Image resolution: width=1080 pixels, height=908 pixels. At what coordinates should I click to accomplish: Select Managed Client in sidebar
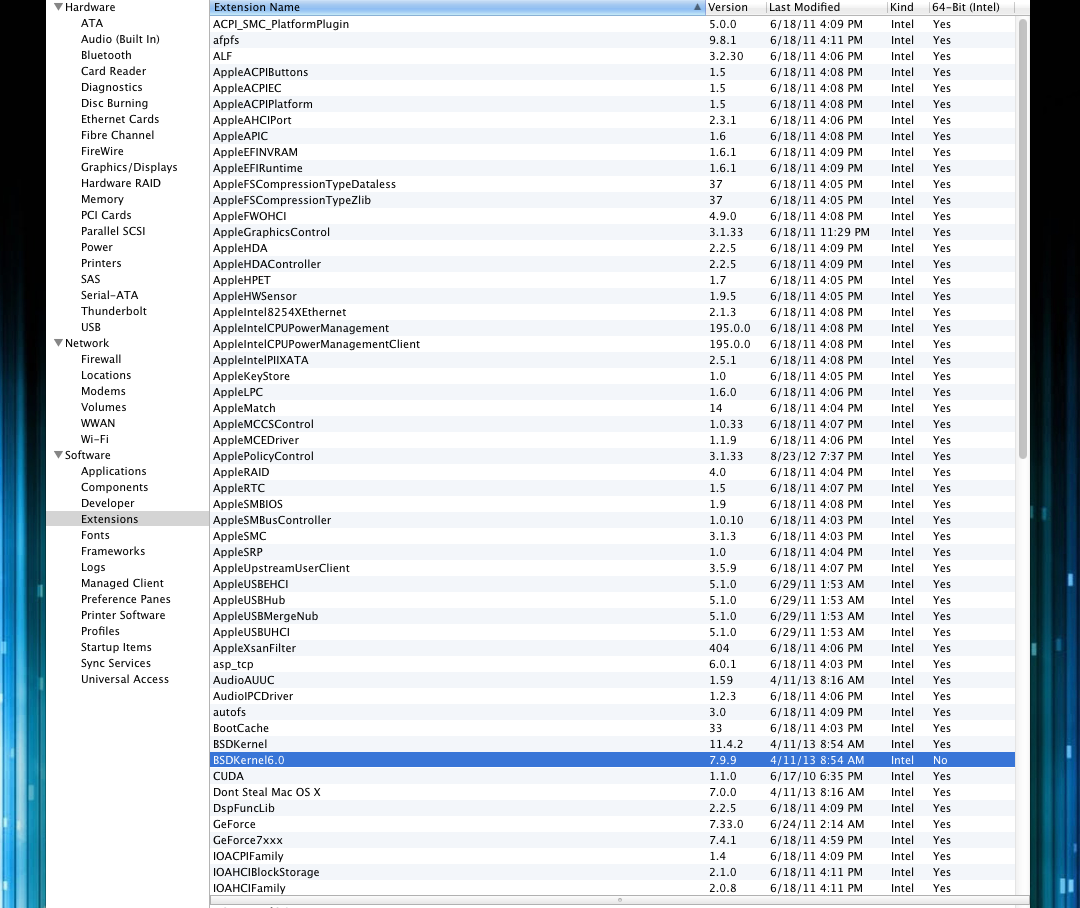click(x=122, y=583)
